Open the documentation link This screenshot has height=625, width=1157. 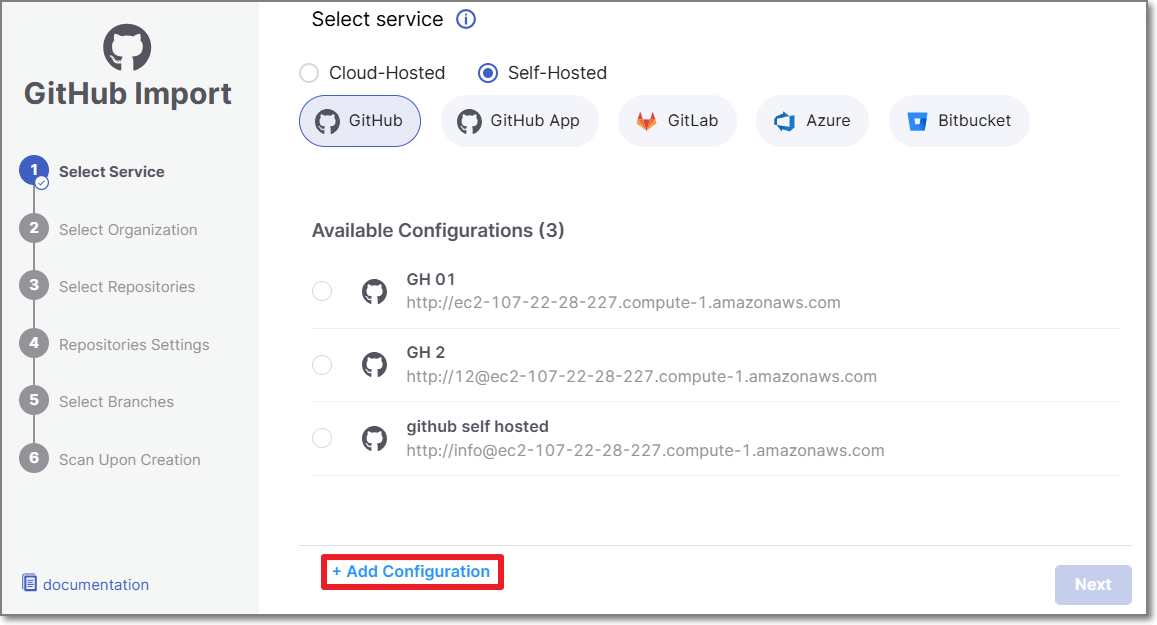96,585
